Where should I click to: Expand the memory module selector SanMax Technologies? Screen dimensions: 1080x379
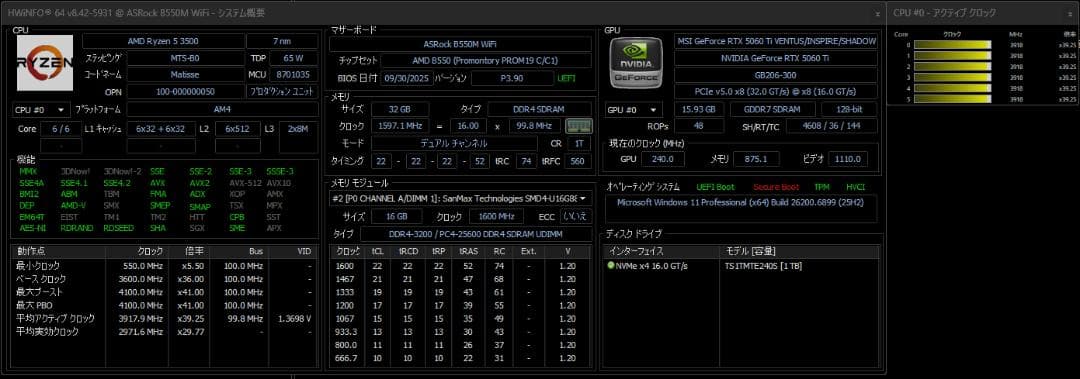tap(460, 198)
